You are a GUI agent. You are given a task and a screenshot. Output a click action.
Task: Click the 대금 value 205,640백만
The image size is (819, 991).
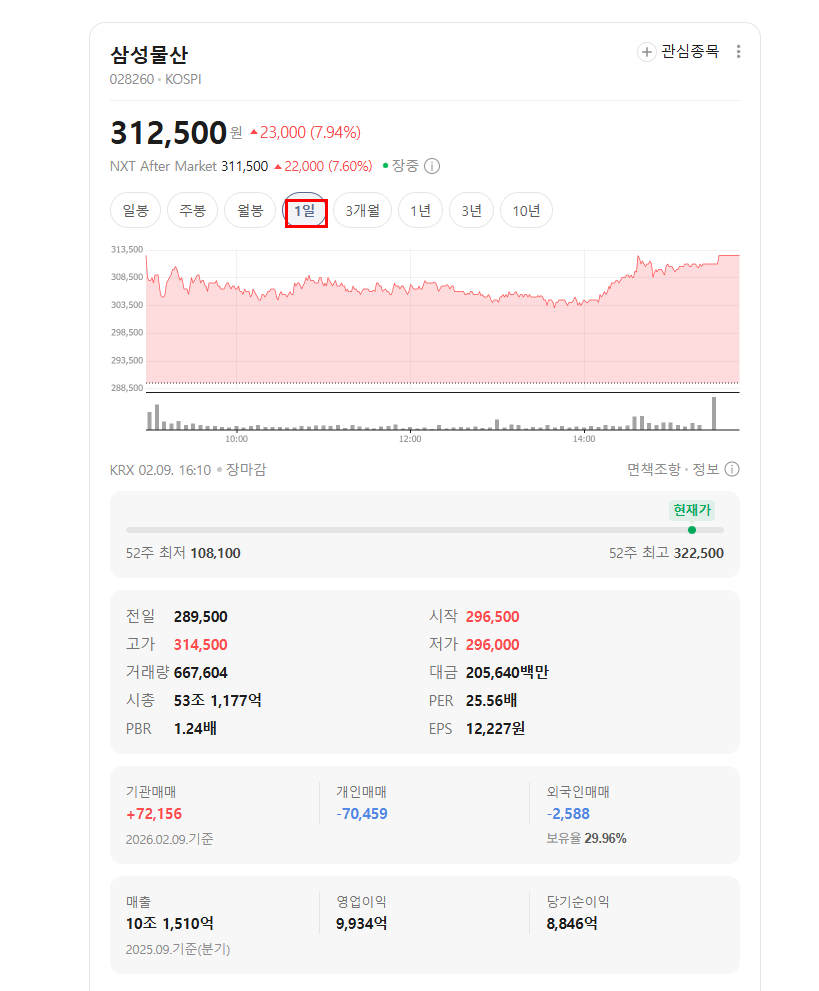507,672
